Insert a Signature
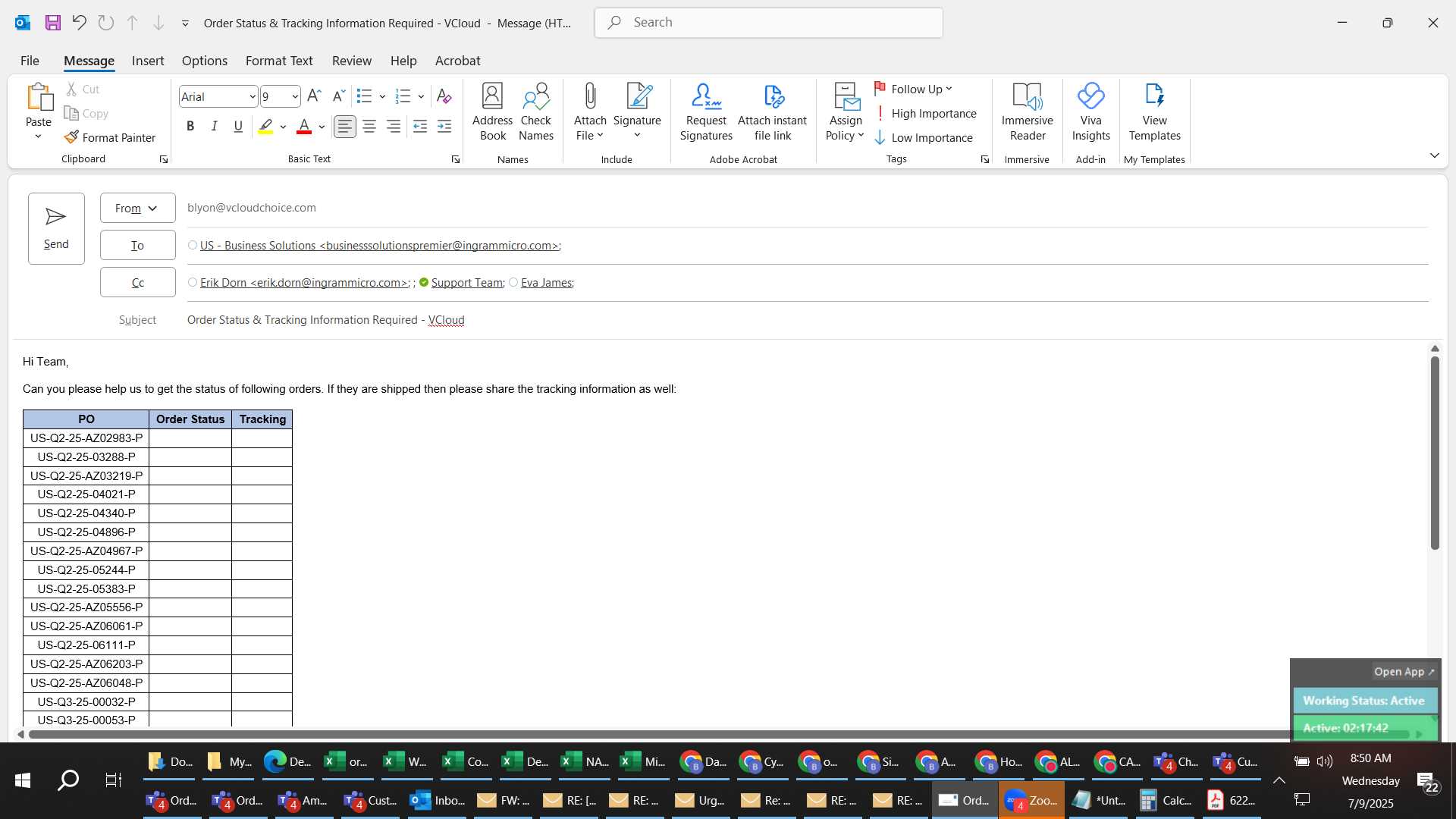This screenshot has height=819, width=1456. [x=637, y=112]
